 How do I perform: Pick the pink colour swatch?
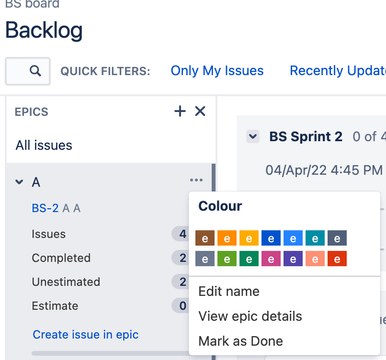(271, 258)
